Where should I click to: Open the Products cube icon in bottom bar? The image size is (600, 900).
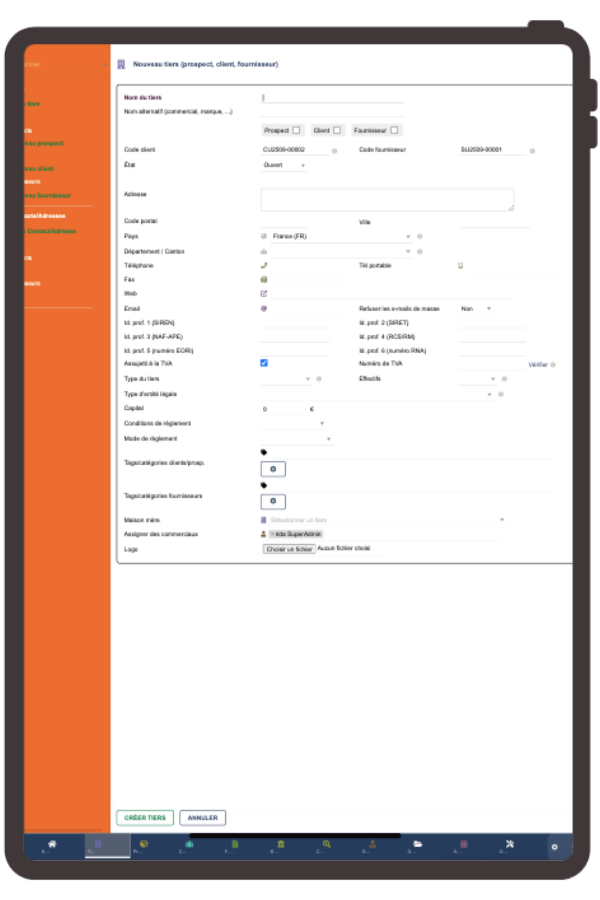click(144, 844)
